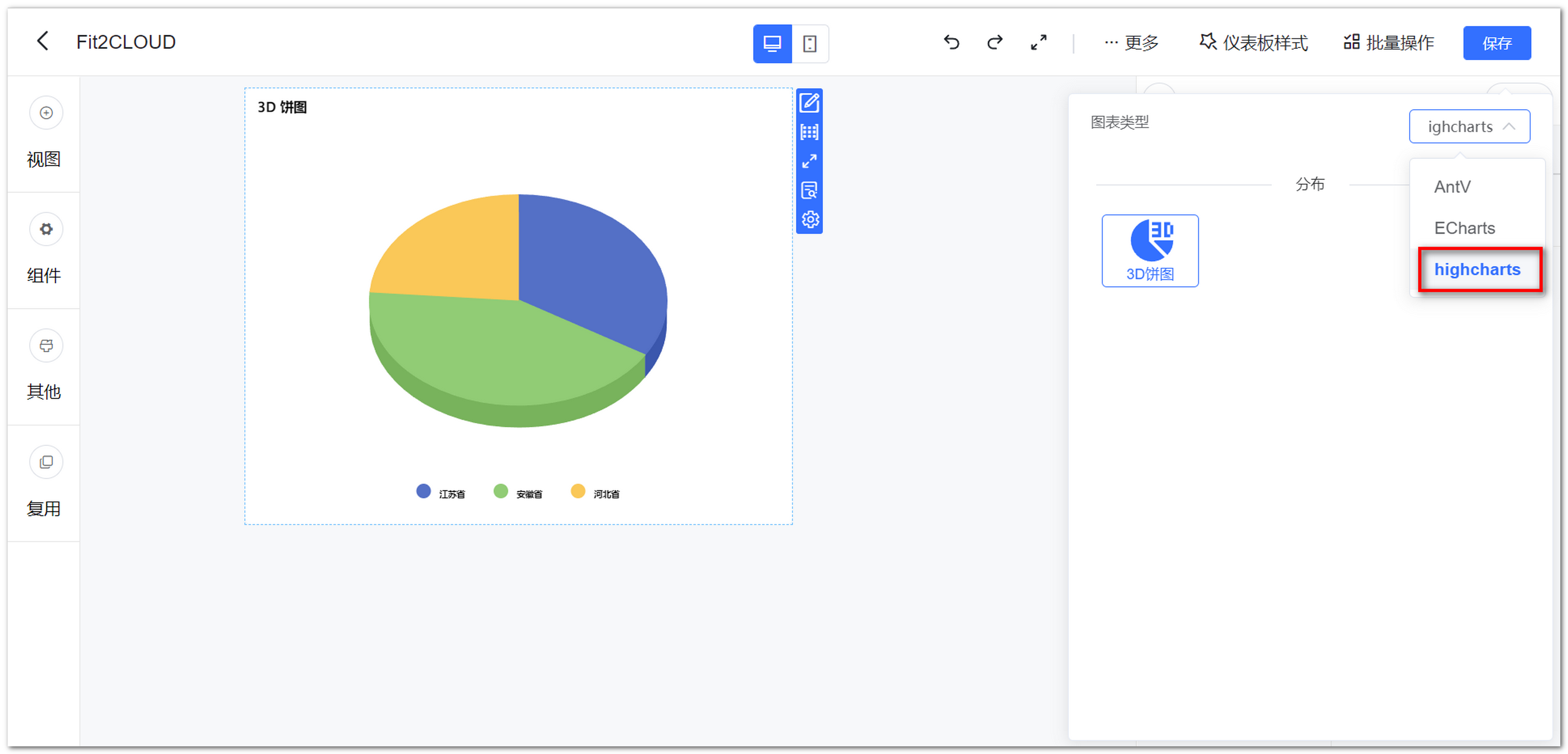Open the chart grid/table view icon
The height and width of the screenshot is (754, 1568).
coord(809,131)
